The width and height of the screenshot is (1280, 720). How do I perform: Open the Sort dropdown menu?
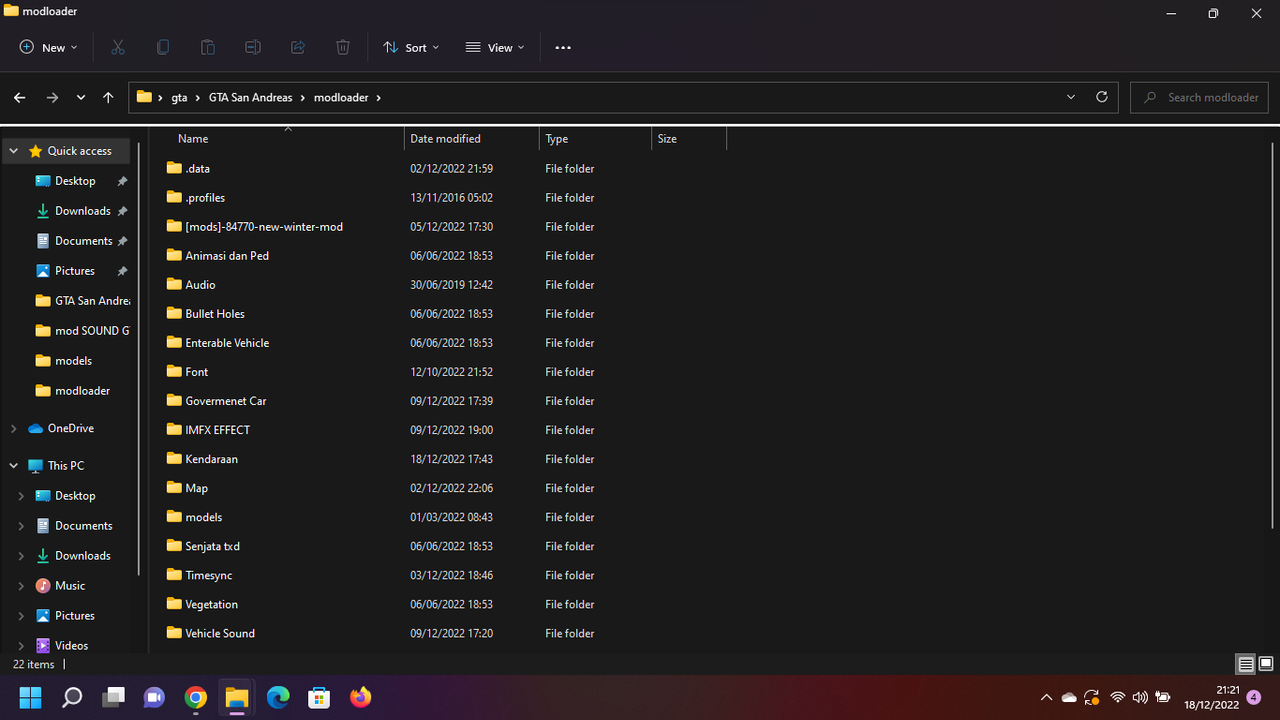click(411, 47)
